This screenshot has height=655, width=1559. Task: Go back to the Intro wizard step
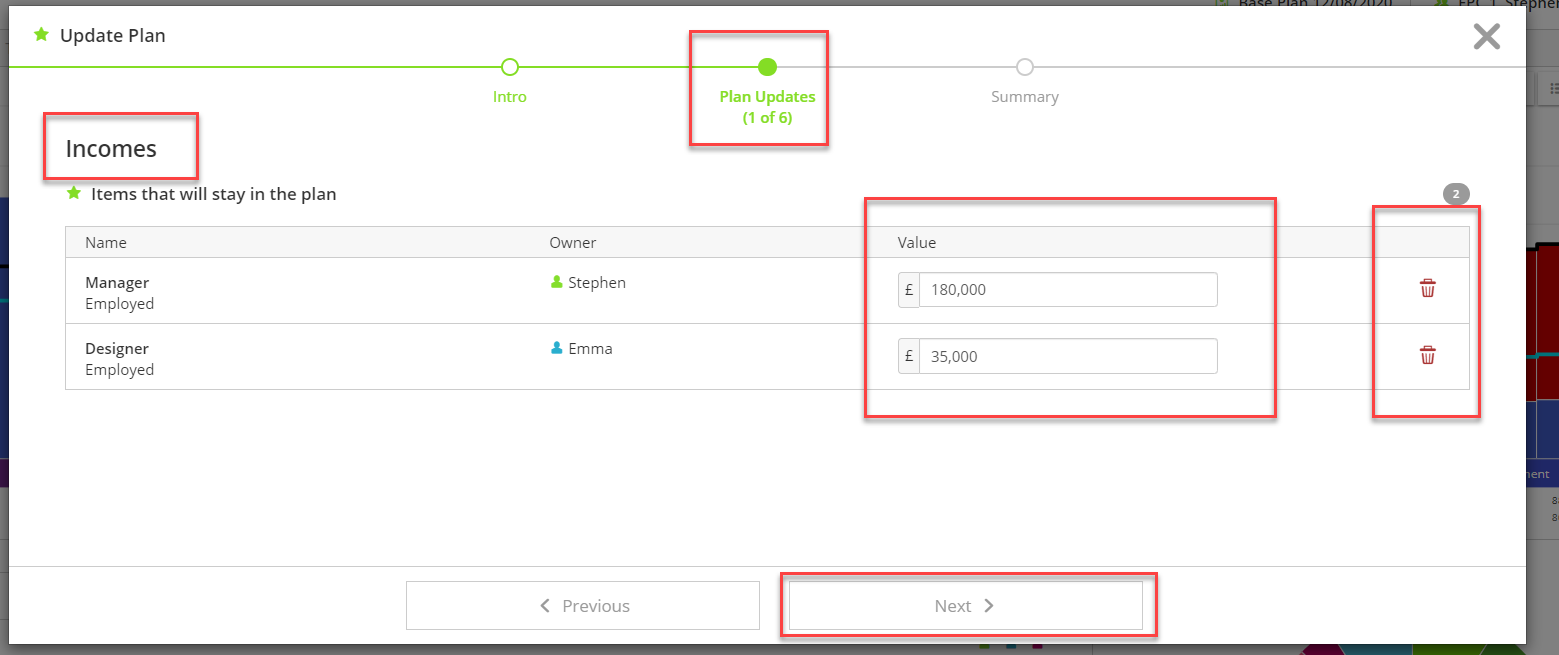(509, 67)
